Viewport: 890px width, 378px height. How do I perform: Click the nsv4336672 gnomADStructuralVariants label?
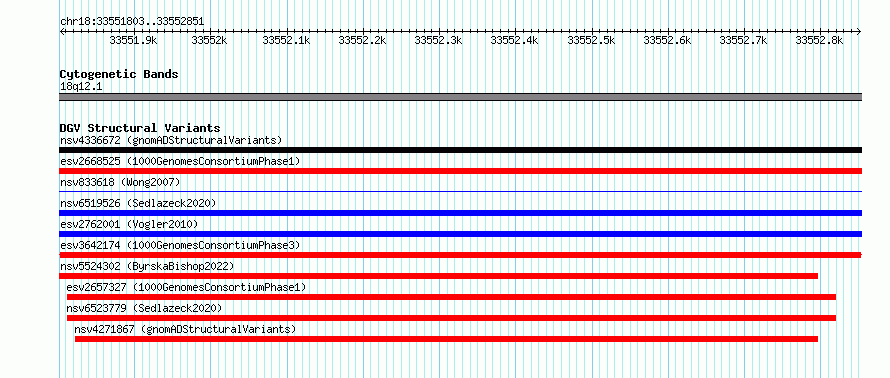pos(171,140)
